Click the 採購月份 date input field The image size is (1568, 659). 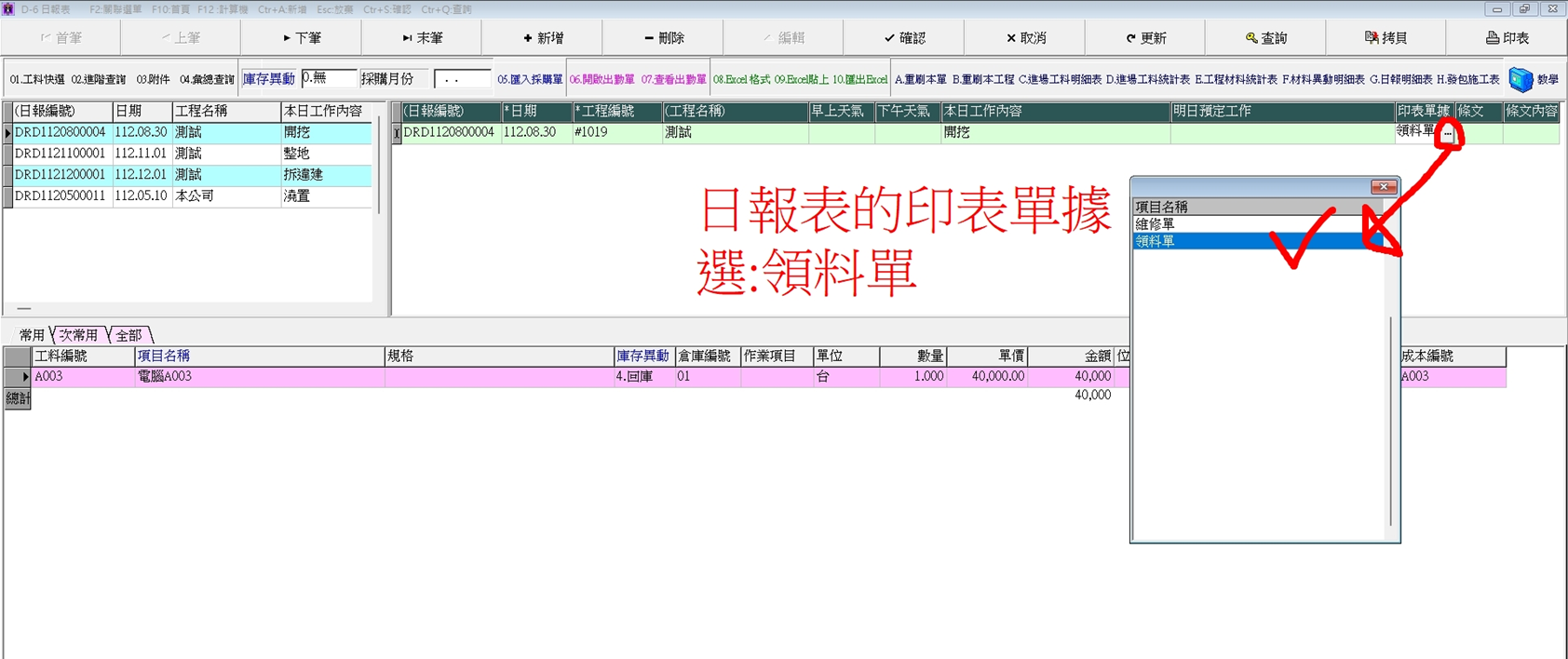point(462,79)
